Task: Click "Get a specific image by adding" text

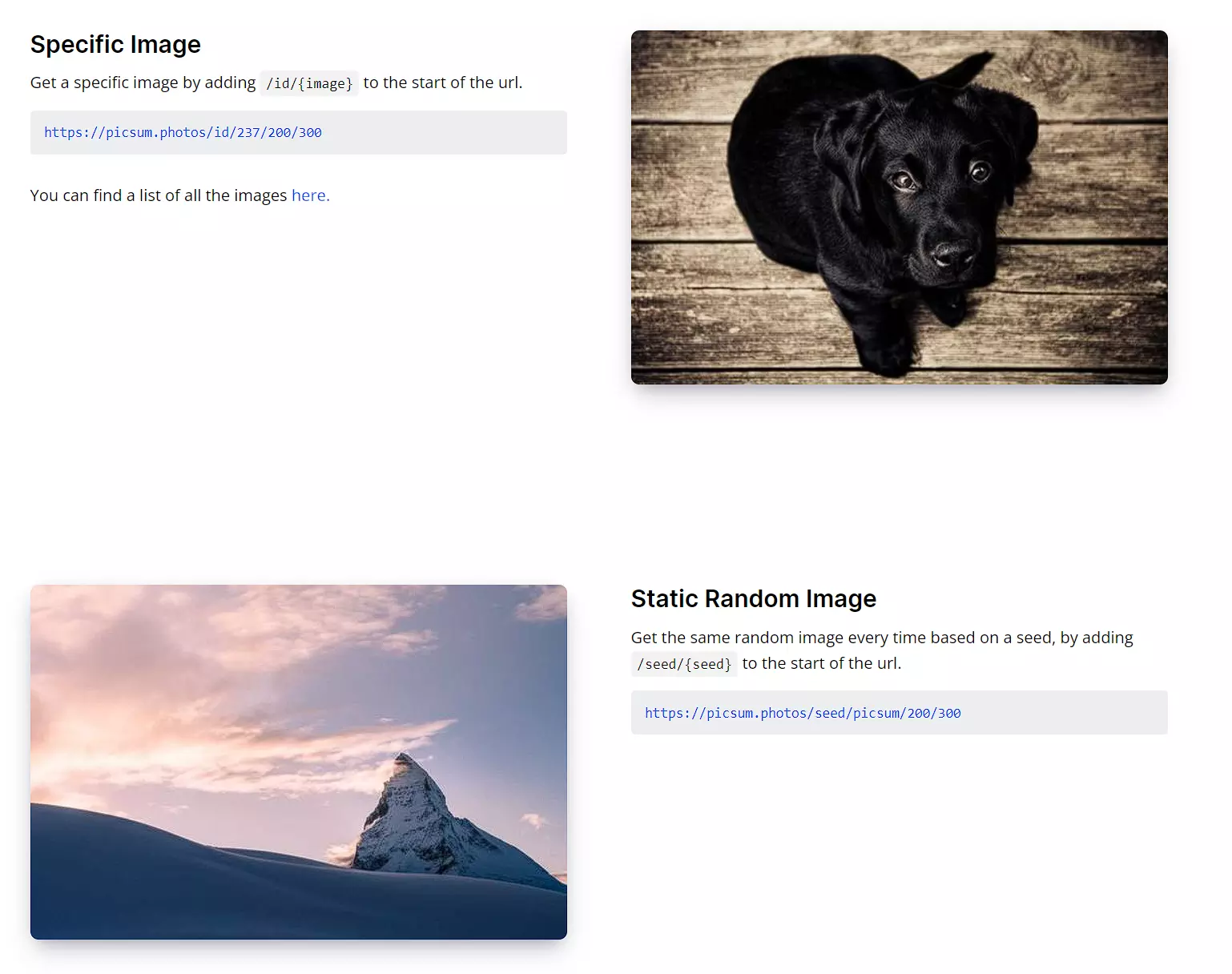Action: click(x=143, y=83)
